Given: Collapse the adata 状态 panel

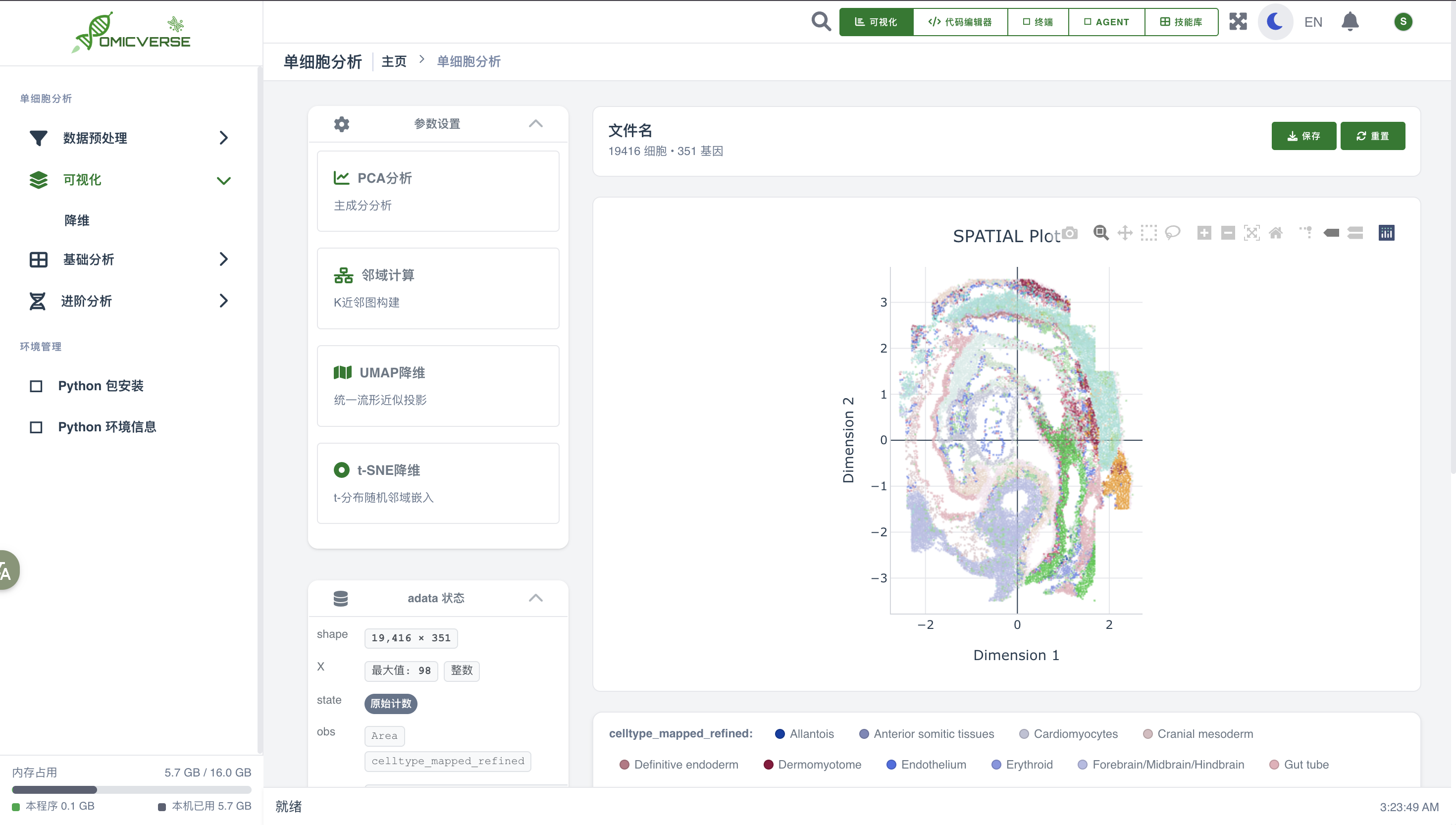Looking at the screenshot, I should (535, 598).
